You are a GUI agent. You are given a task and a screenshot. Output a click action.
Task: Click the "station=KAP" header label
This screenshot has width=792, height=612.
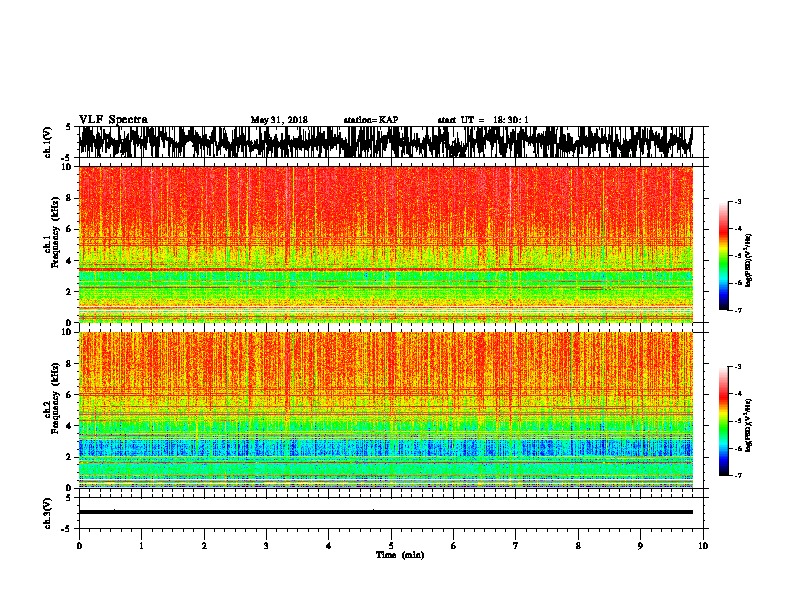tap(371, 120)
